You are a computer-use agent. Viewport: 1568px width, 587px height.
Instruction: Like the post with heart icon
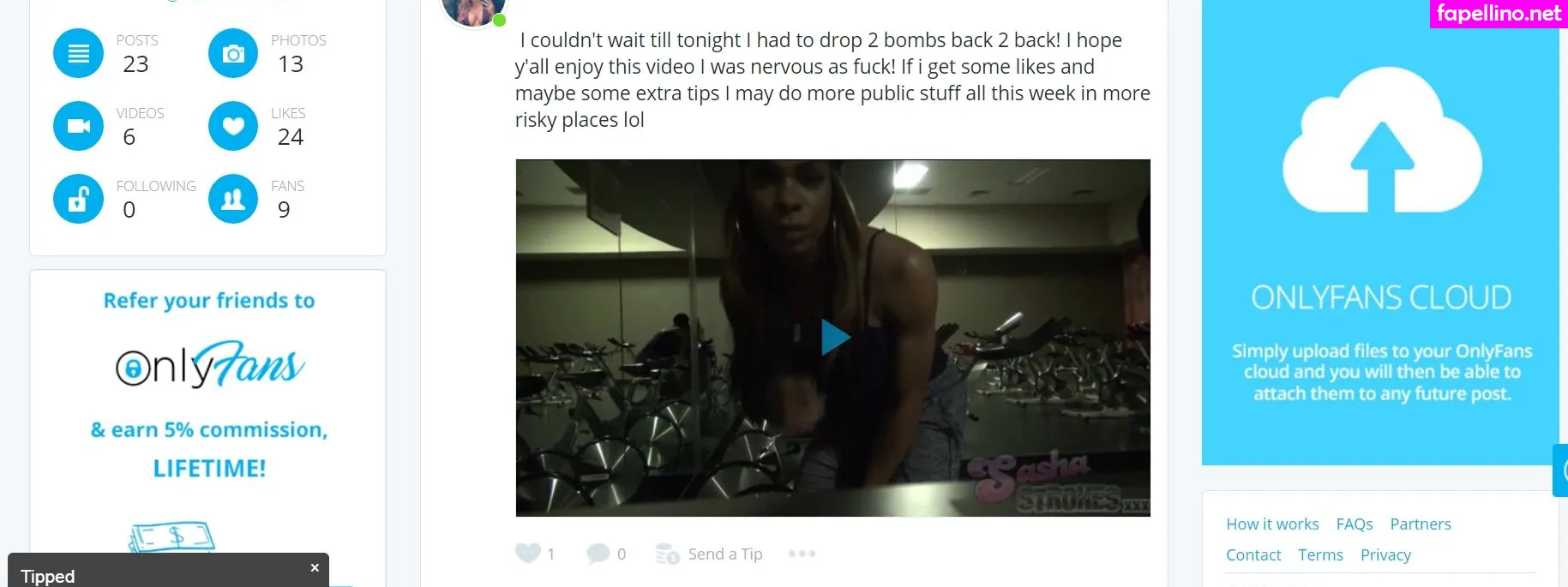(x=527, y=554)
